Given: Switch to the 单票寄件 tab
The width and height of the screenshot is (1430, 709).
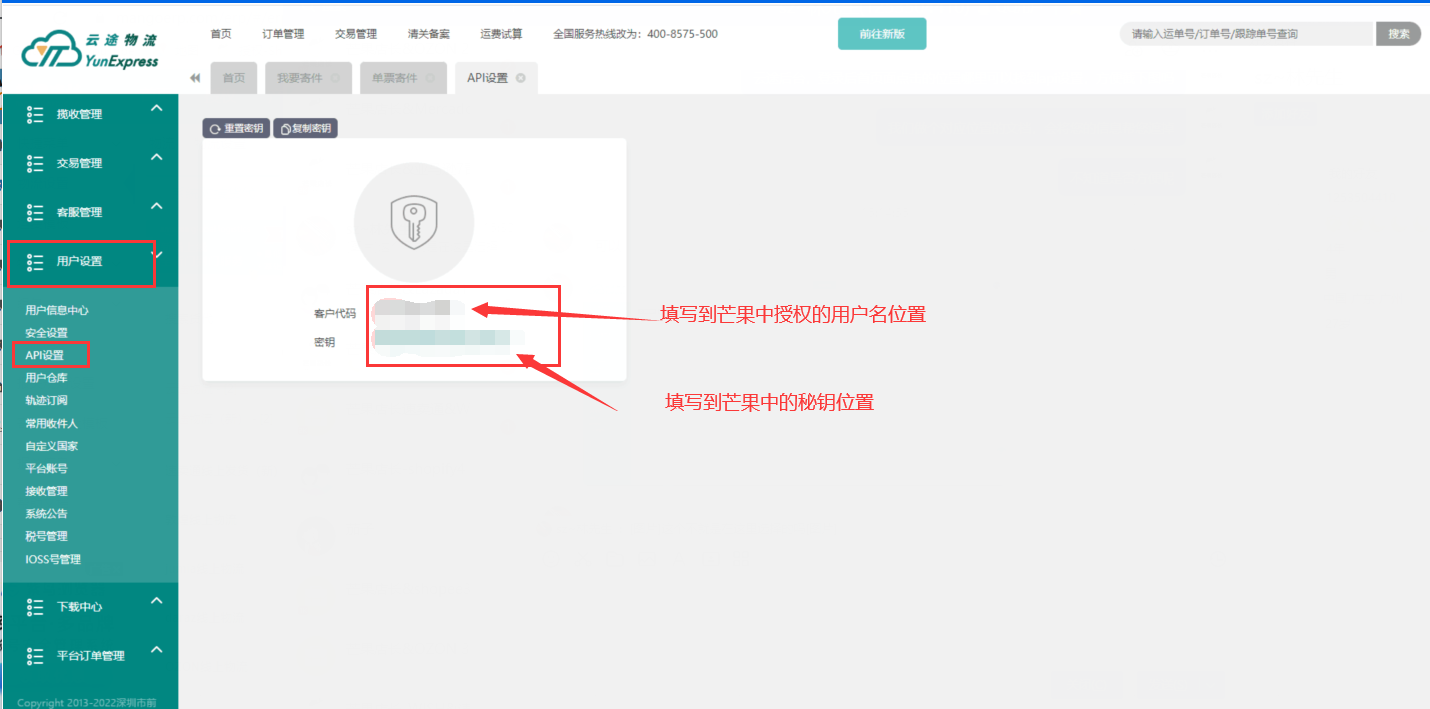Looking at the screenshot, I should click(403, 78).
